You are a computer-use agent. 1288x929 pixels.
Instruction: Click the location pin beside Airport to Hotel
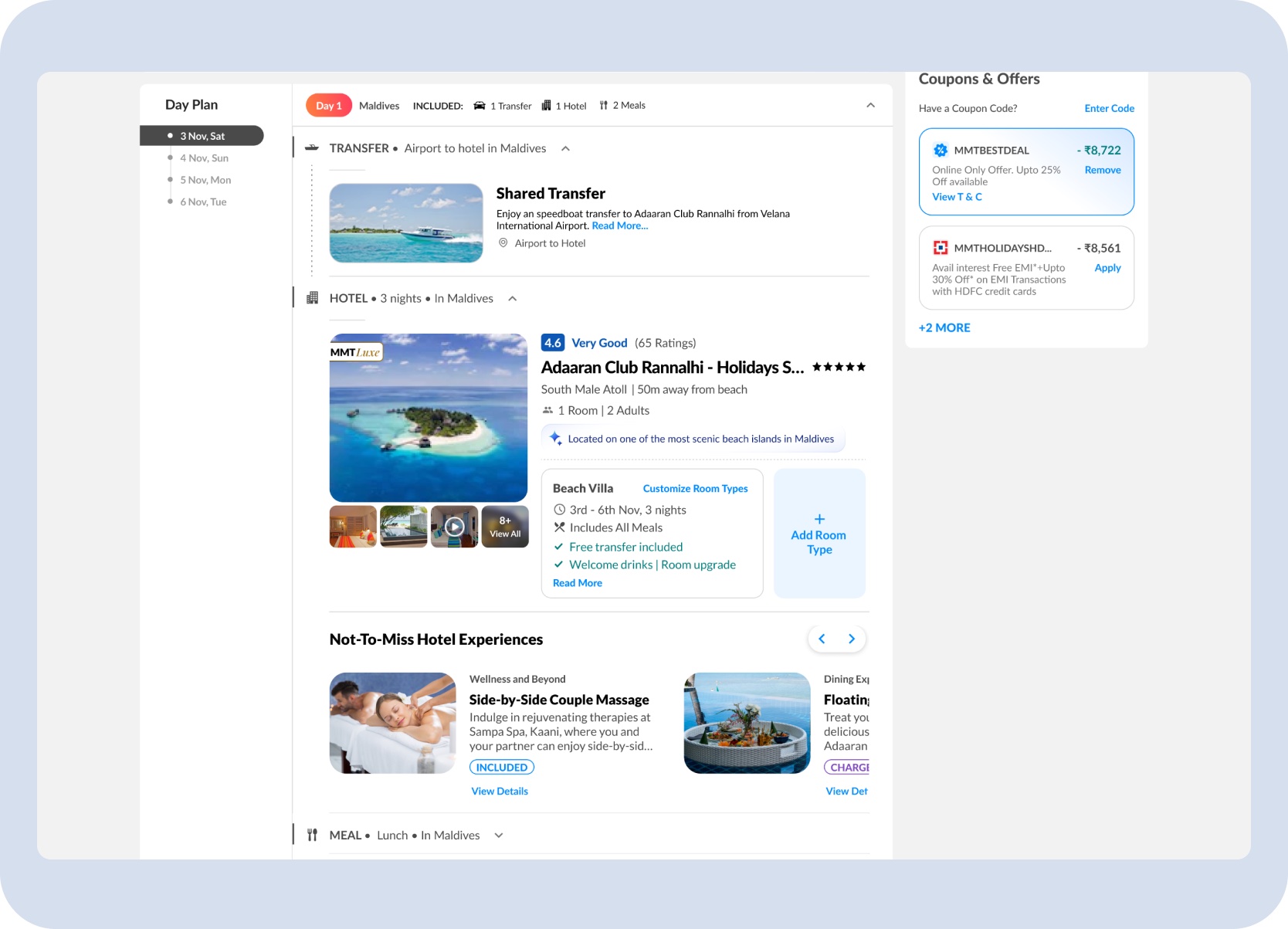pyautogui.click(x=503, y=243)
